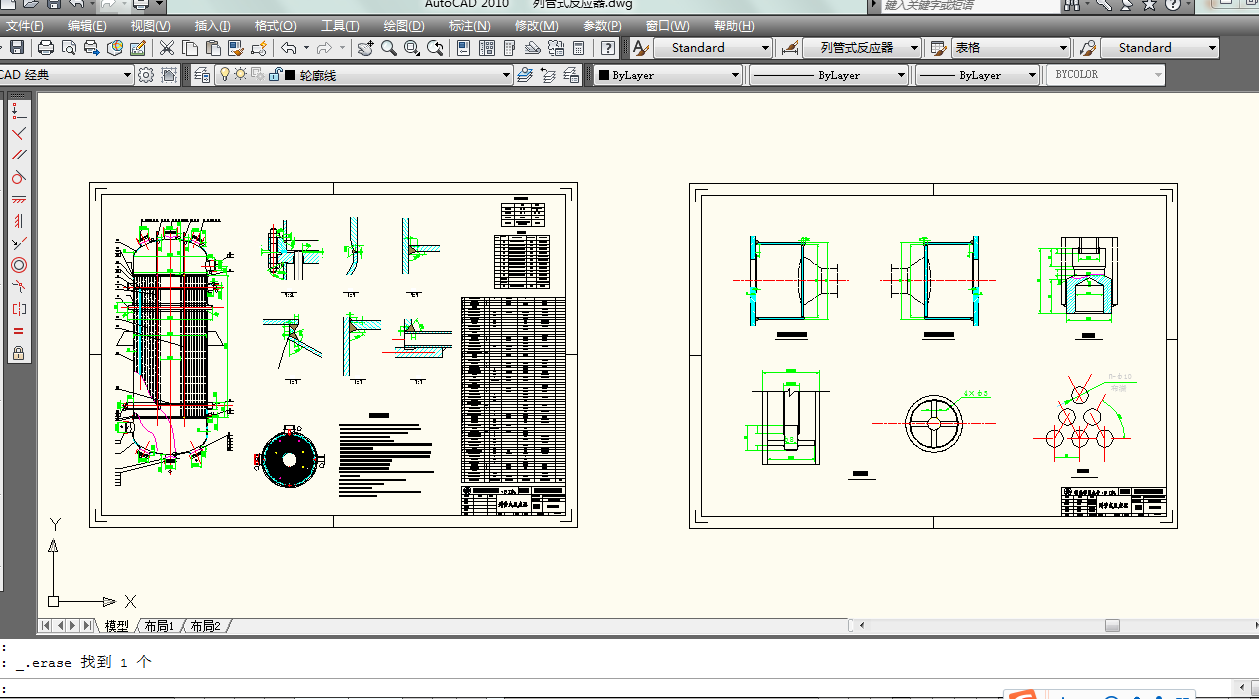Open the QuickCalc calculator icon
The width and height of the screenshot is (1259, 699).
tap(579, 47)
